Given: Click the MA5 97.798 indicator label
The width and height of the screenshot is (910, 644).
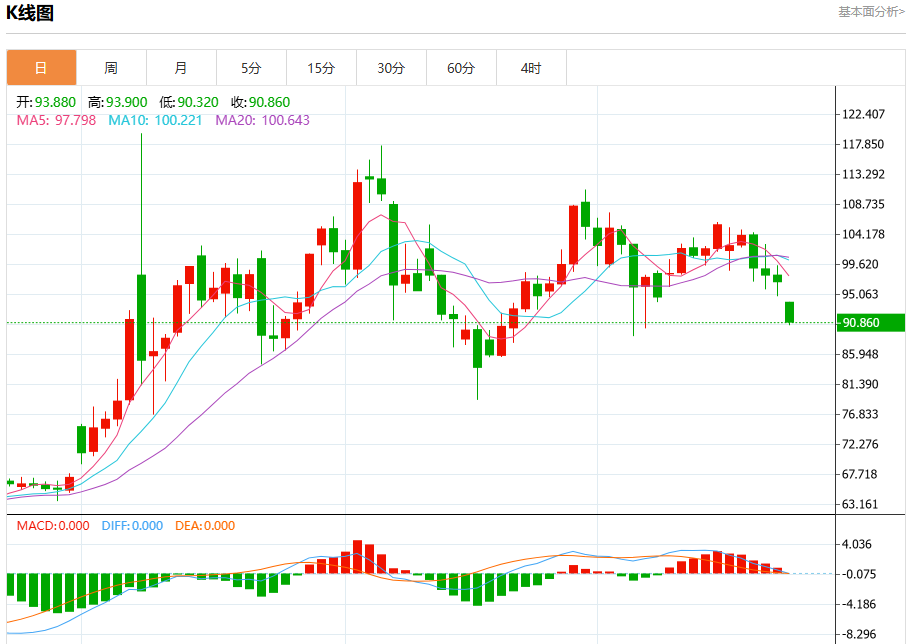Looking at the screenshot, I should point(56,120).
